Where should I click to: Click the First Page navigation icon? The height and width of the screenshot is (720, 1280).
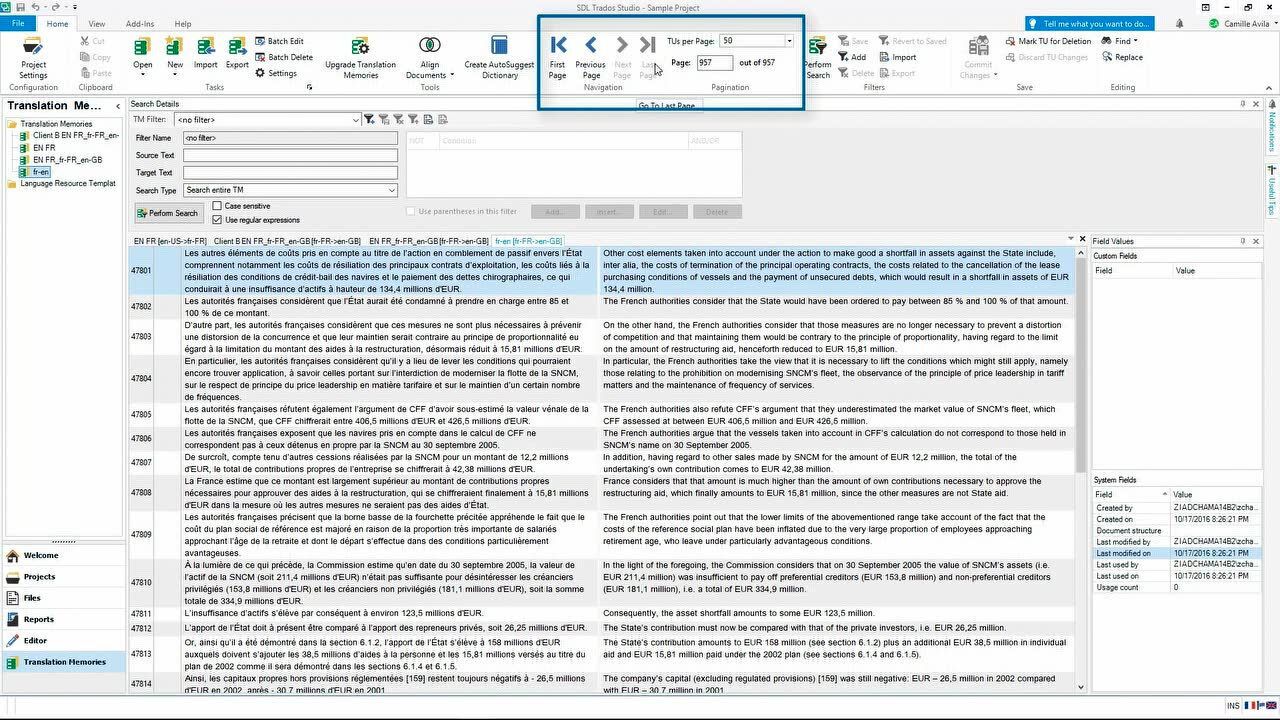558,45
